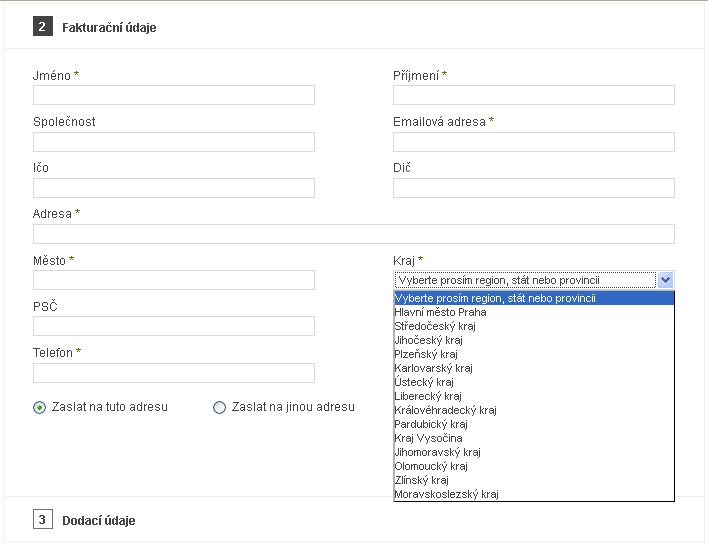Pick 'Kraj Vysočina' option
The width and height of the screenshot is (708, 545).
pyautogui.click(x=429, y=438)
